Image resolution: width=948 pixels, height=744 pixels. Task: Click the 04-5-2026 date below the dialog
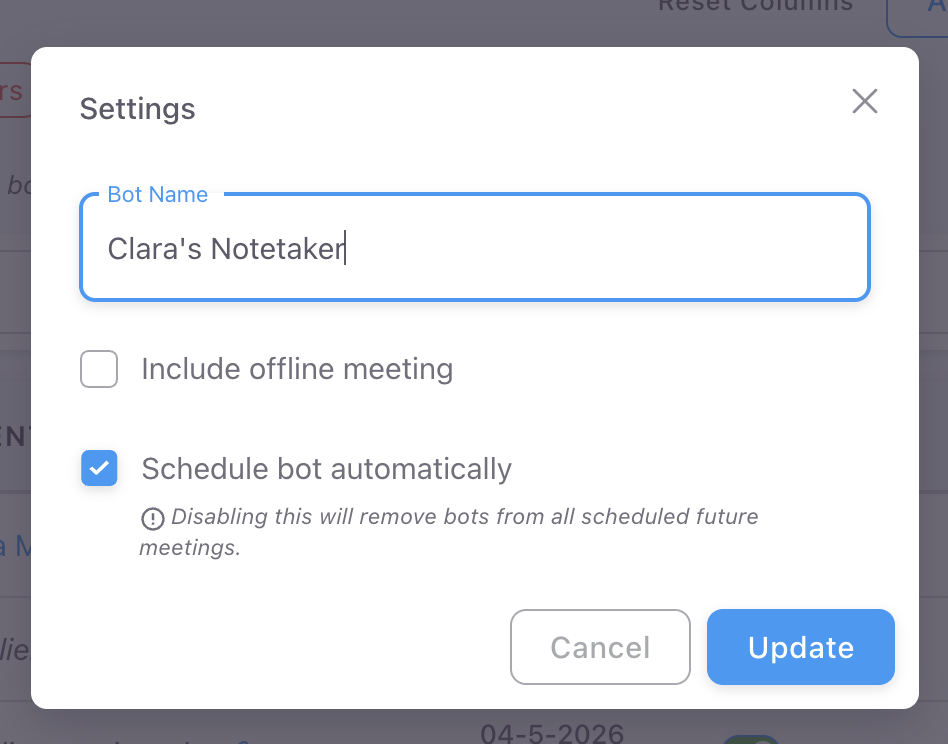pos(551,733)
